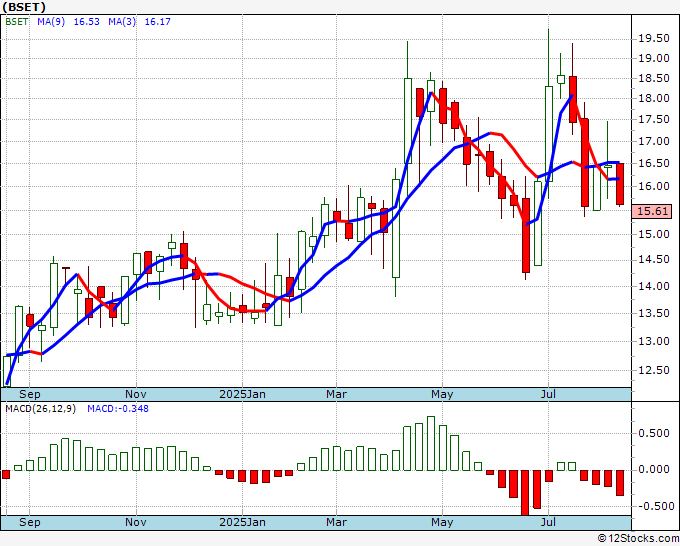Click the 16.50 price axis label

click(654, 163)
